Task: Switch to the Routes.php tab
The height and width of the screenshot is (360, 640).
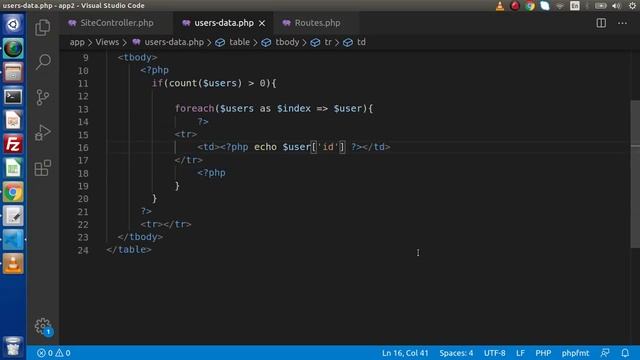Action: [317, 23]
